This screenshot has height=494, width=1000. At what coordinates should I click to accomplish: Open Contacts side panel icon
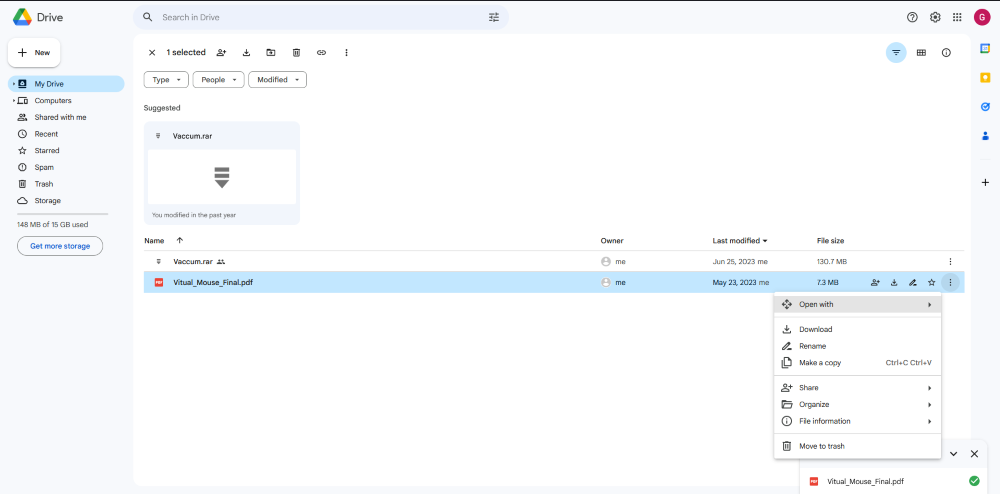pos(985,136)
